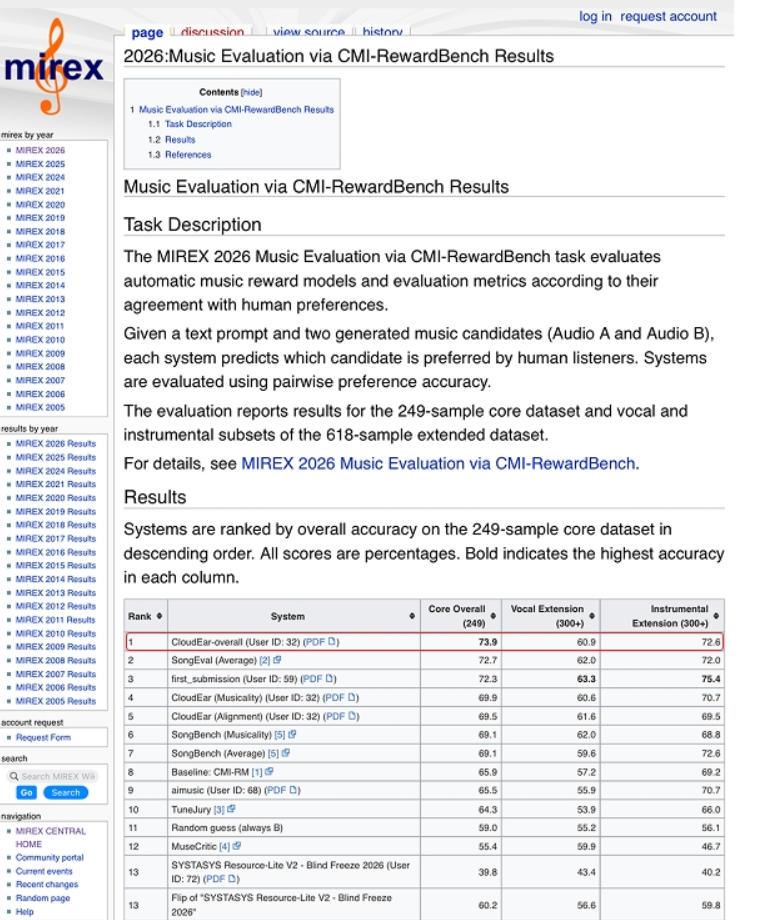Click the MIREX logo

[53, 66]
